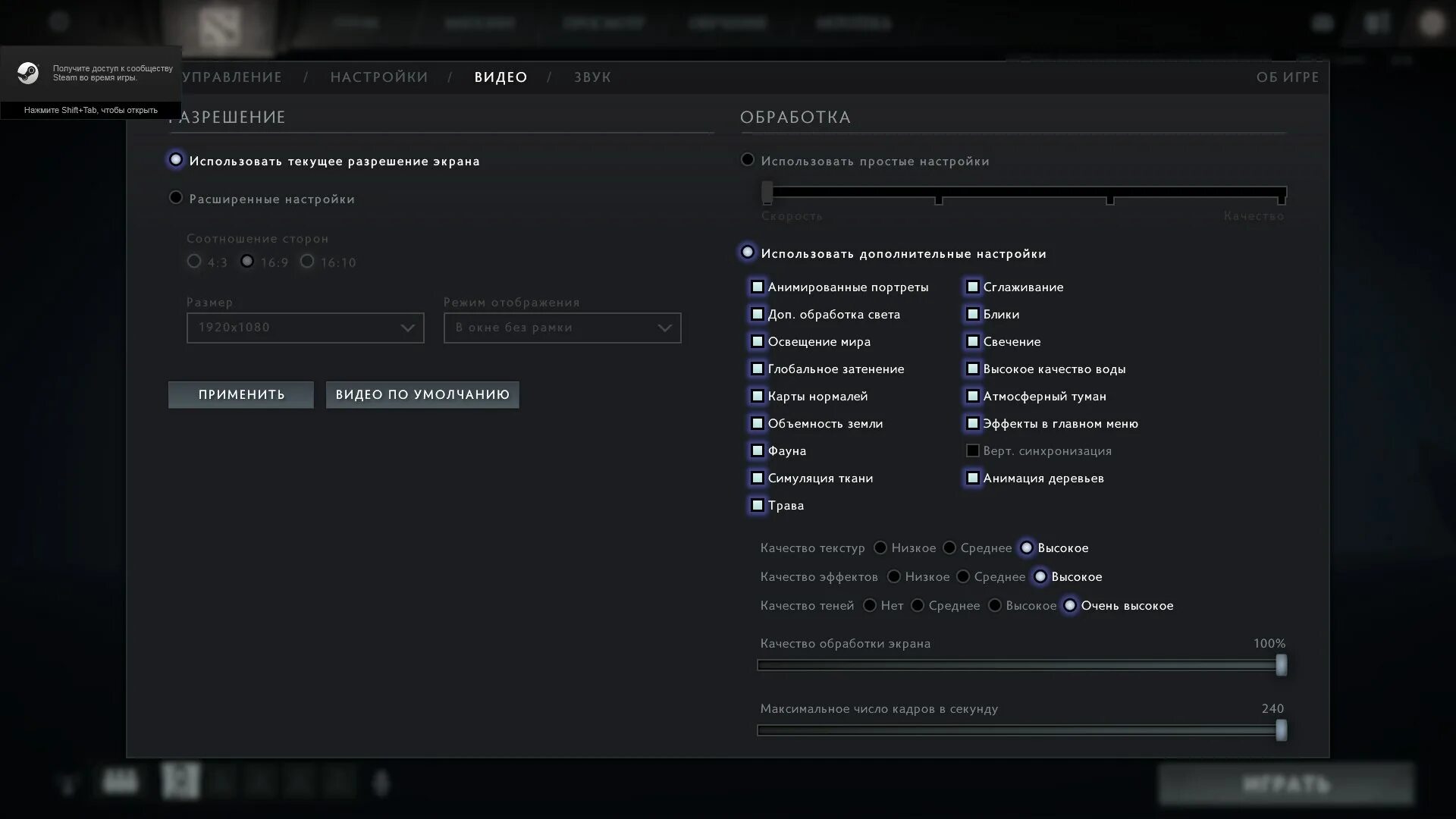This screenshot has width=1456, height=819.
Task: Click ВИДЕО ПО УМОЛЧАНИЮ button
Action: click(423, 394)
